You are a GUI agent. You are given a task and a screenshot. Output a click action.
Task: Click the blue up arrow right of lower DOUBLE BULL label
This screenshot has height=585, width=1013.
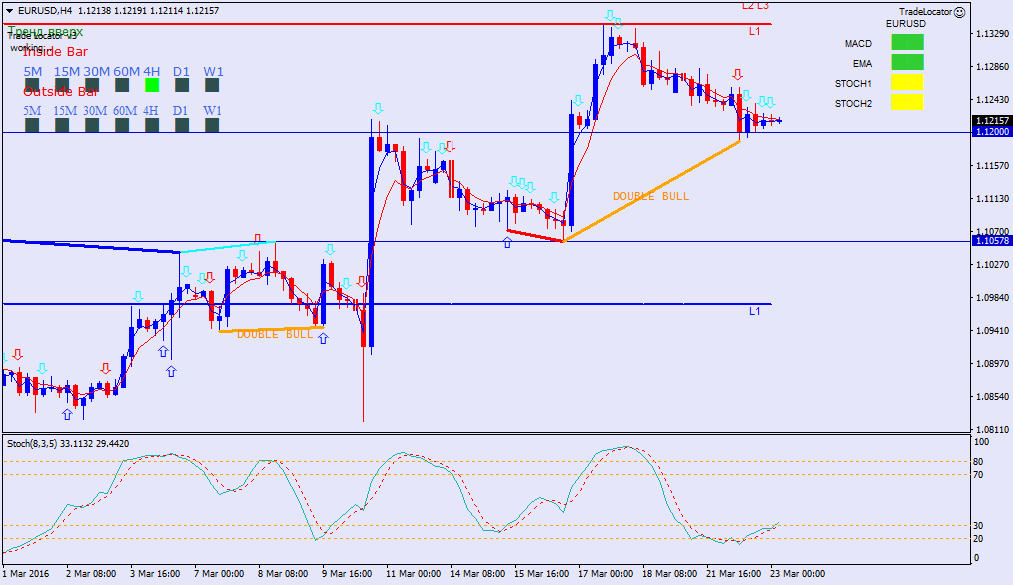pyautogui.click(x=323, y=338)
